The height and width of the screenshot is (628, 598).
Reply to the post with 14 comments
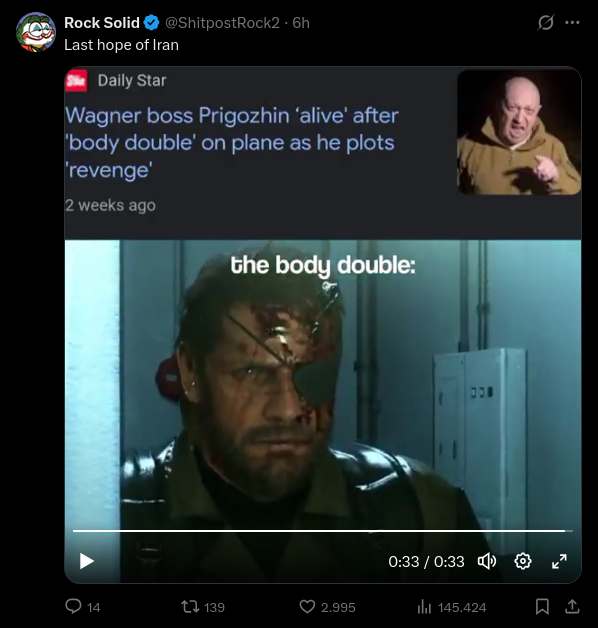[x=83, y=607]
